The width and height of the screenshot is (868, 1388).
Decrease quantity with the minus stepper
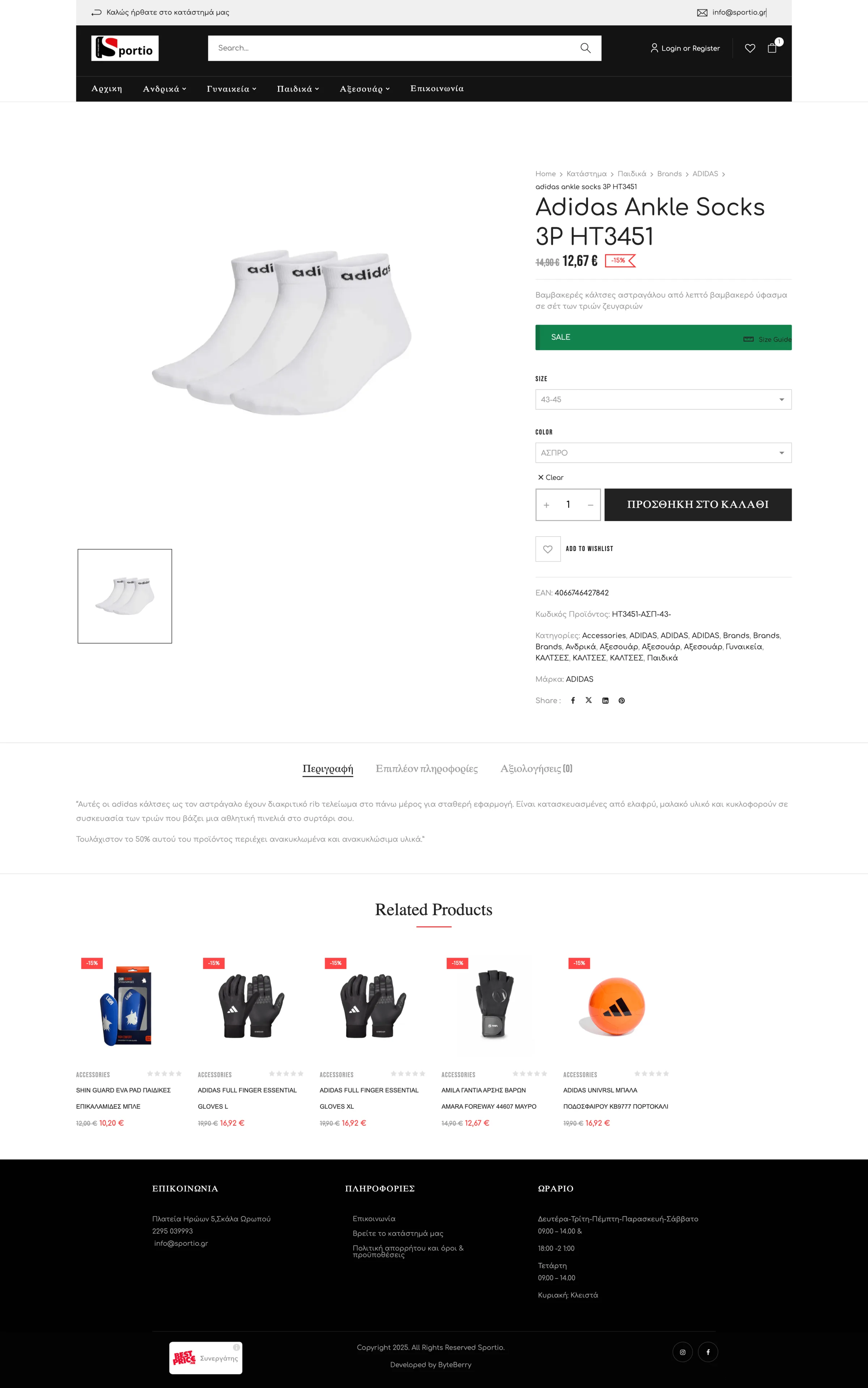tap(590, 505)
